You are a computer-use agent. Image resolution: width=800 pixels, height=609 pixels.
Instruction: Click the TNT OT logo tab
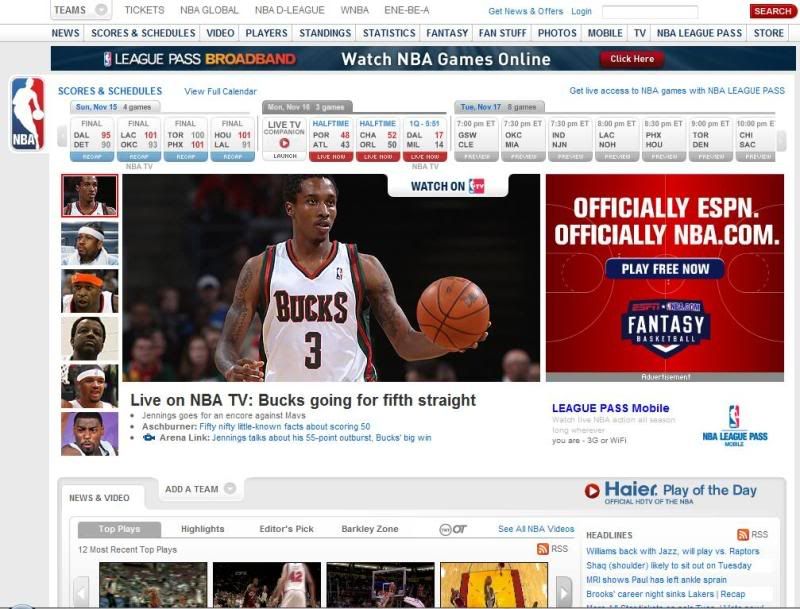click(453, 529)
